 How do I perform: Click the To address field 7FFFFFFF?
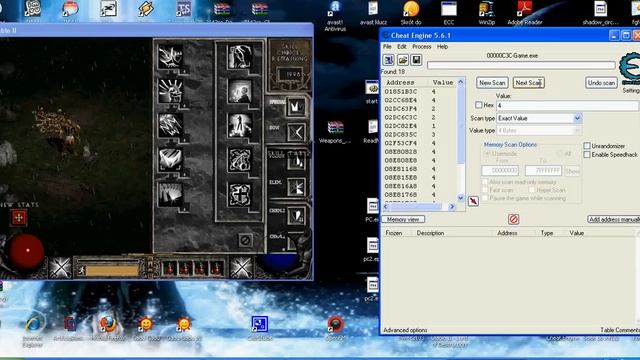coord(543,171)
